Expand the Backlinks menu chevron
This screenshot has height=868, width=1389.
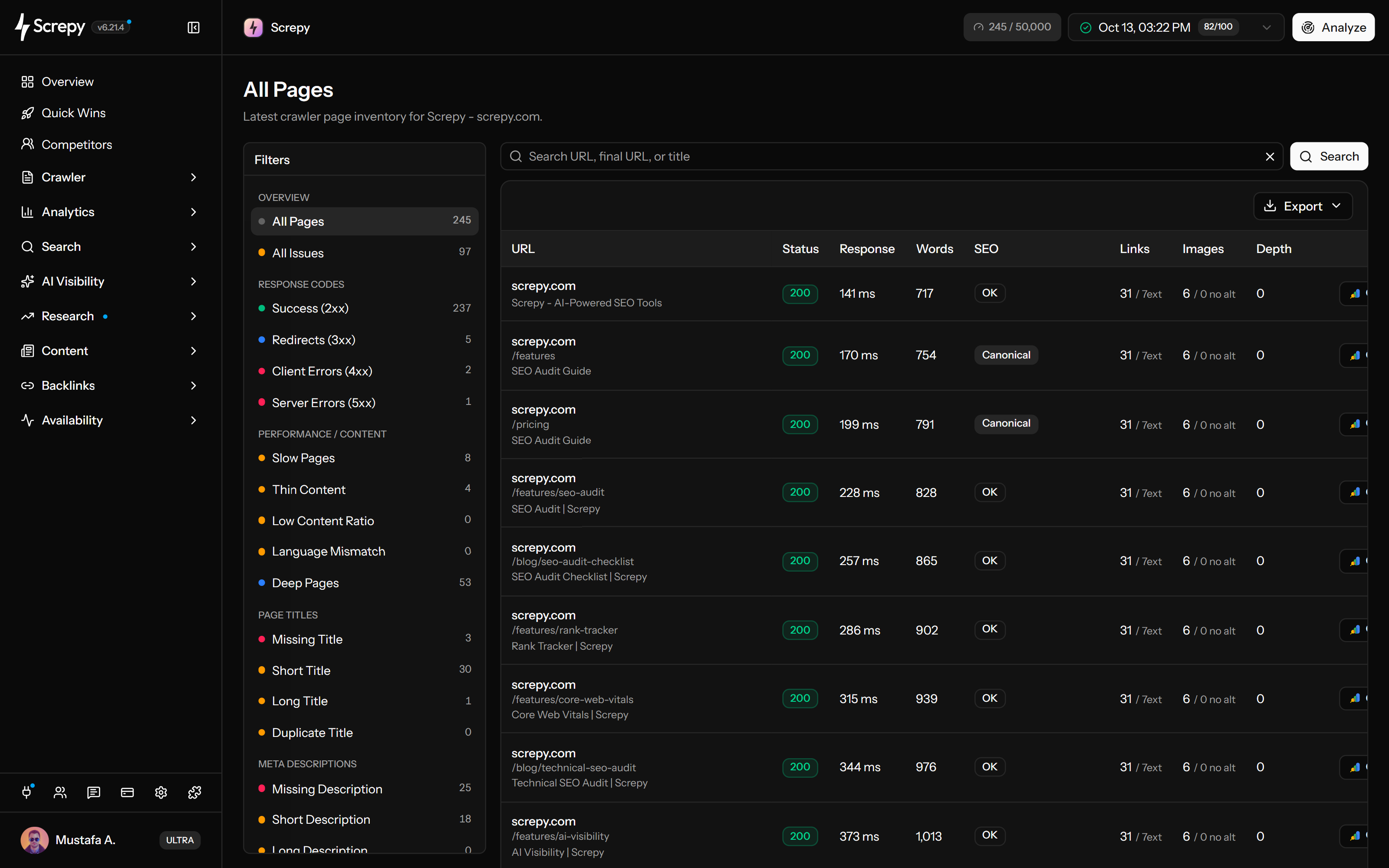click(194, 386)
